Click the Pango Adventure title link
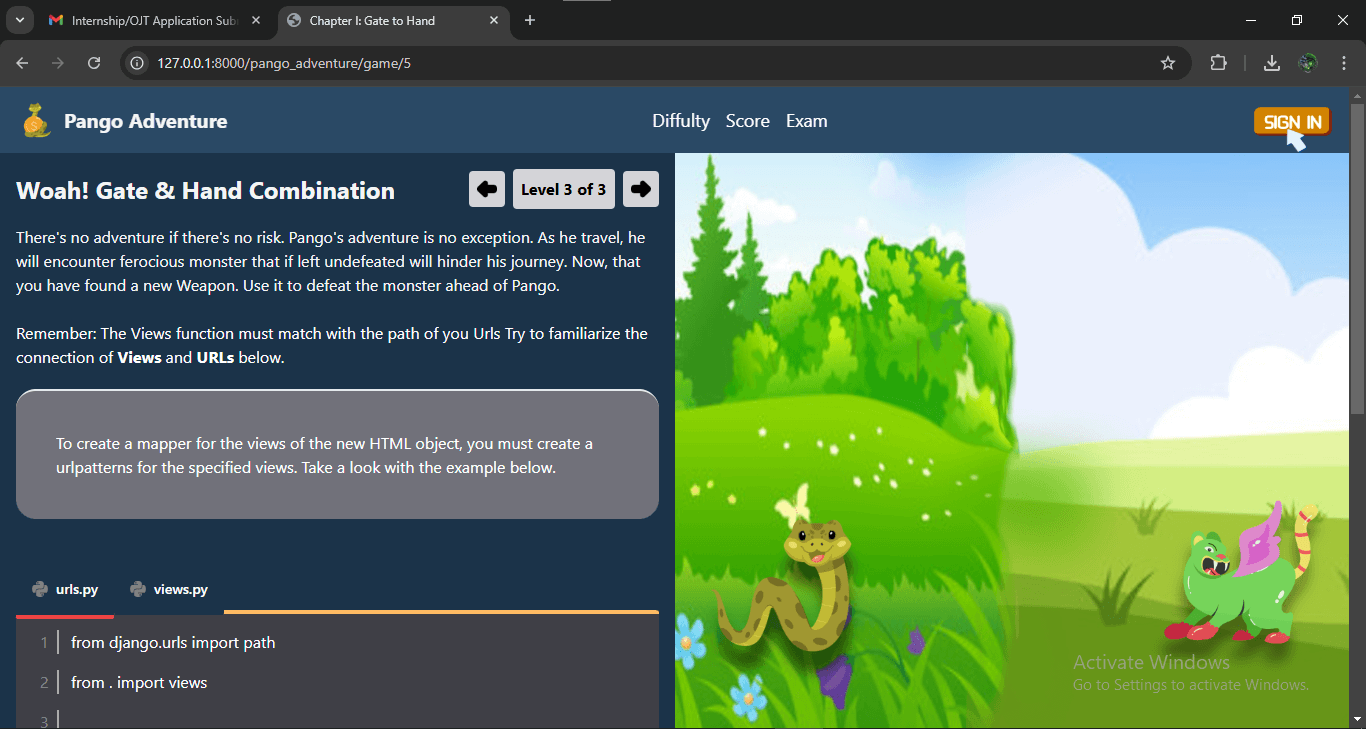The width and height of the screenshot is (1366, 729). click(146, 121)
